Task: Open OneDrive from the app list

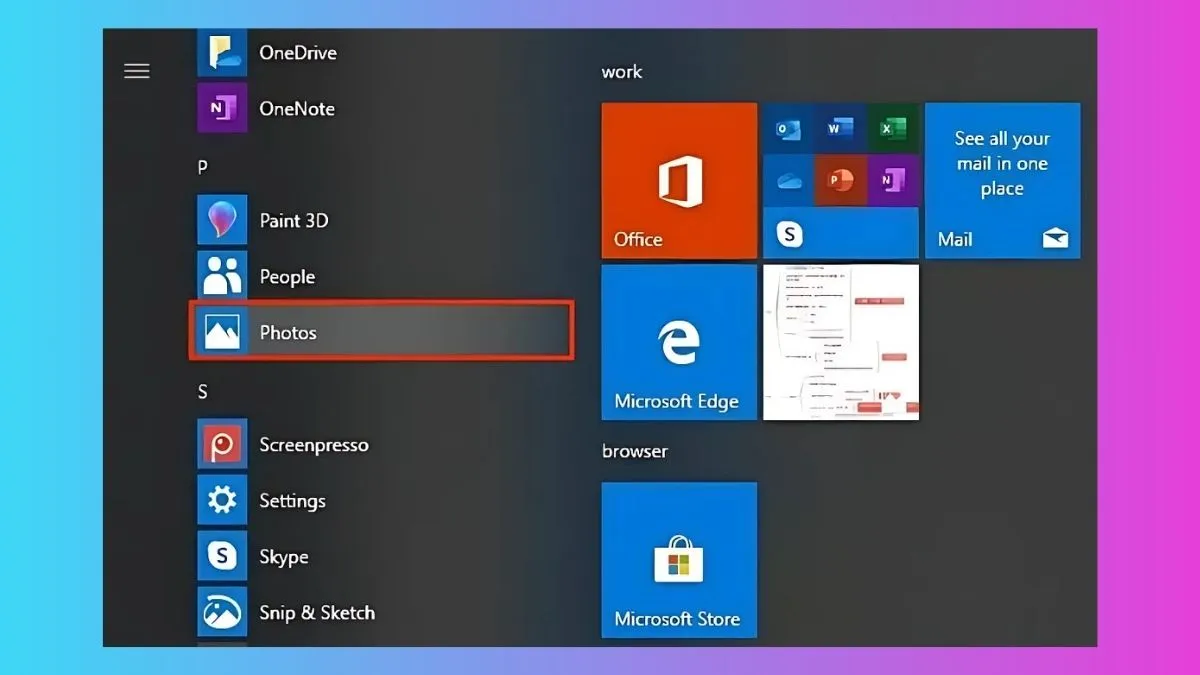Action: click(298, 52)
